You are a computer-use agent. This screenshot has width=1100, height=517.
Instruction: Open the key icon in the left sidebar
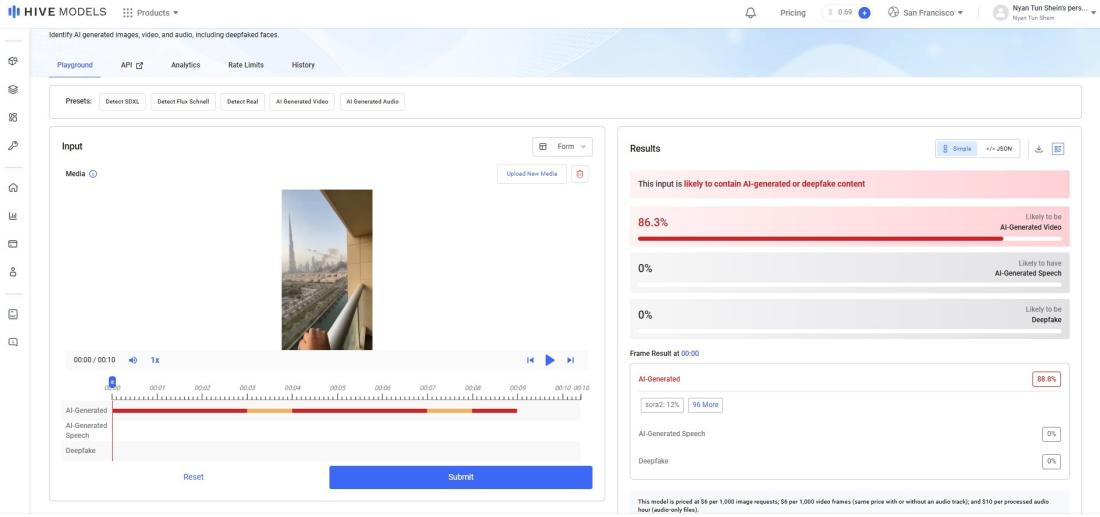click(13, 145)
